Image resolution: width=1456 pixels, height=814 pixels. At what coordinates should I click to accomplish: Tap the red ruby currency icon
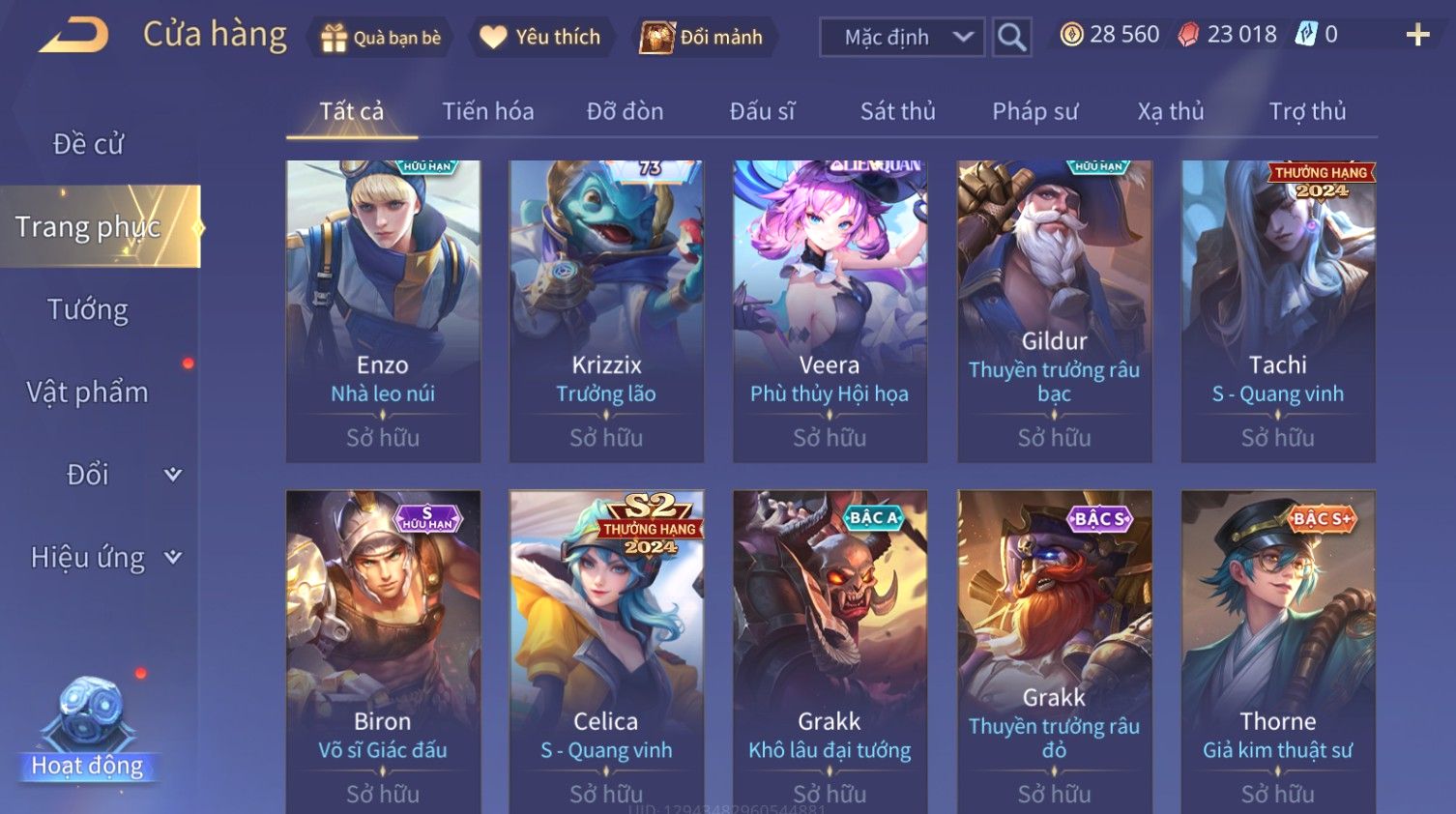(x=1188, y=35)
